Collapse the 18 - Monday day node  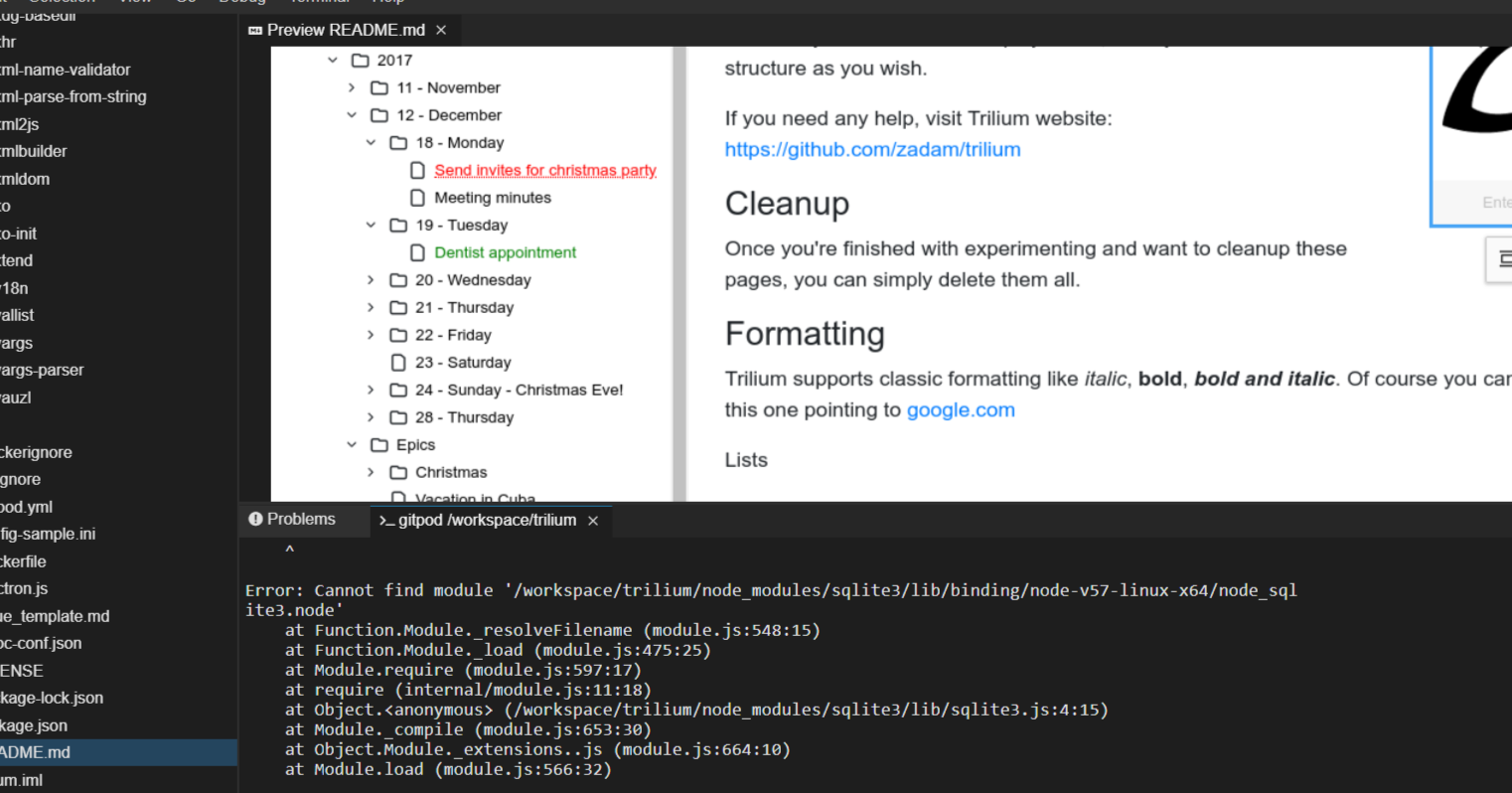(371, 142)
